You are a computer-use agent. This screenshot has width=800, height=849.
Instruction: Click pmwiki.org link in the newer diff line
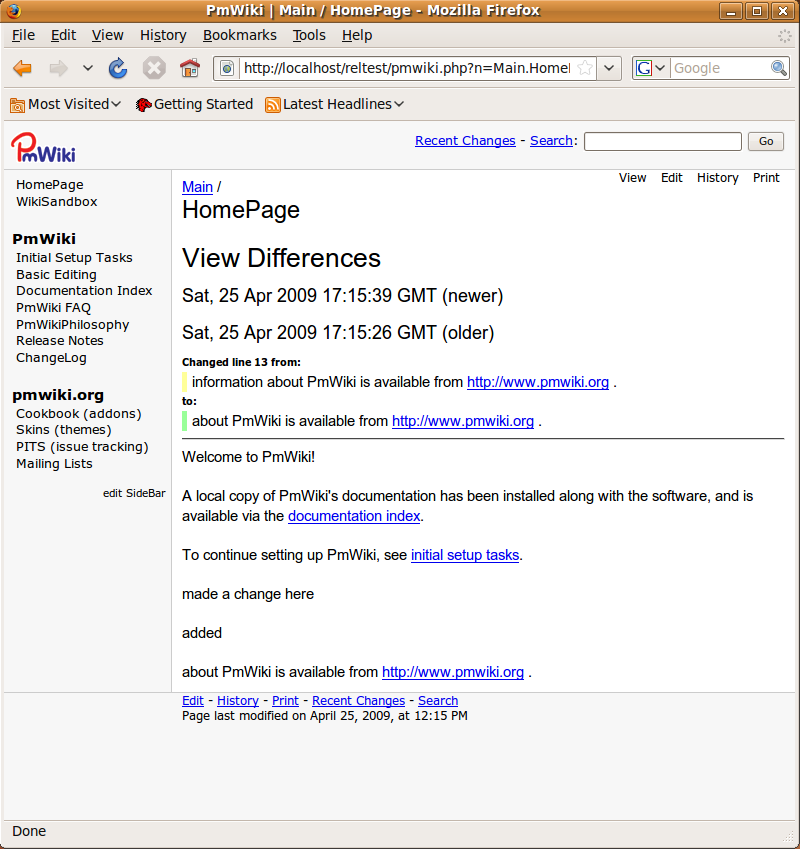tap(463, 421)
